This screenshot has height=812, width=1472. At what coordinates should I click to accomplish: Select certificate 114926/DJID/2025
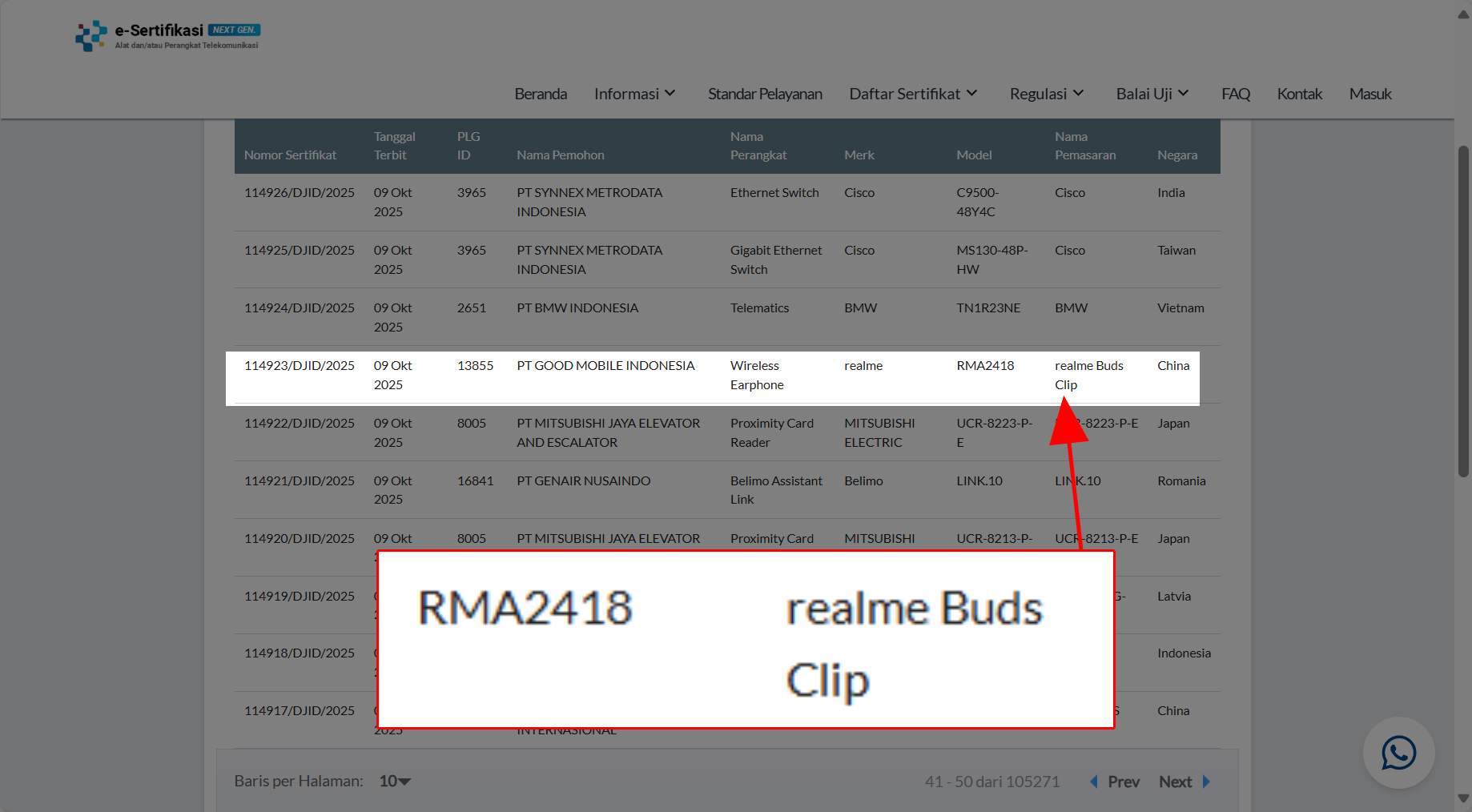coord(300,192)
